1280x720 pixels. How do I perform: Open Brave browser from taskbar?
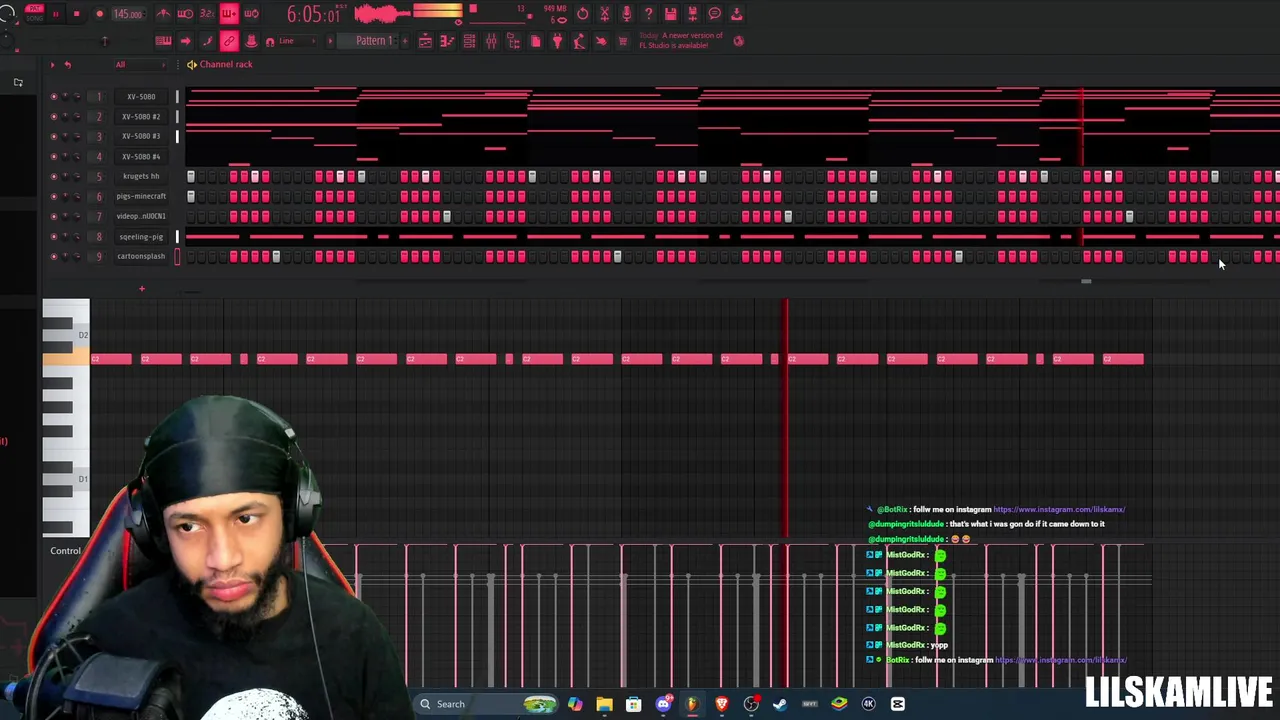tap(721, 704)
